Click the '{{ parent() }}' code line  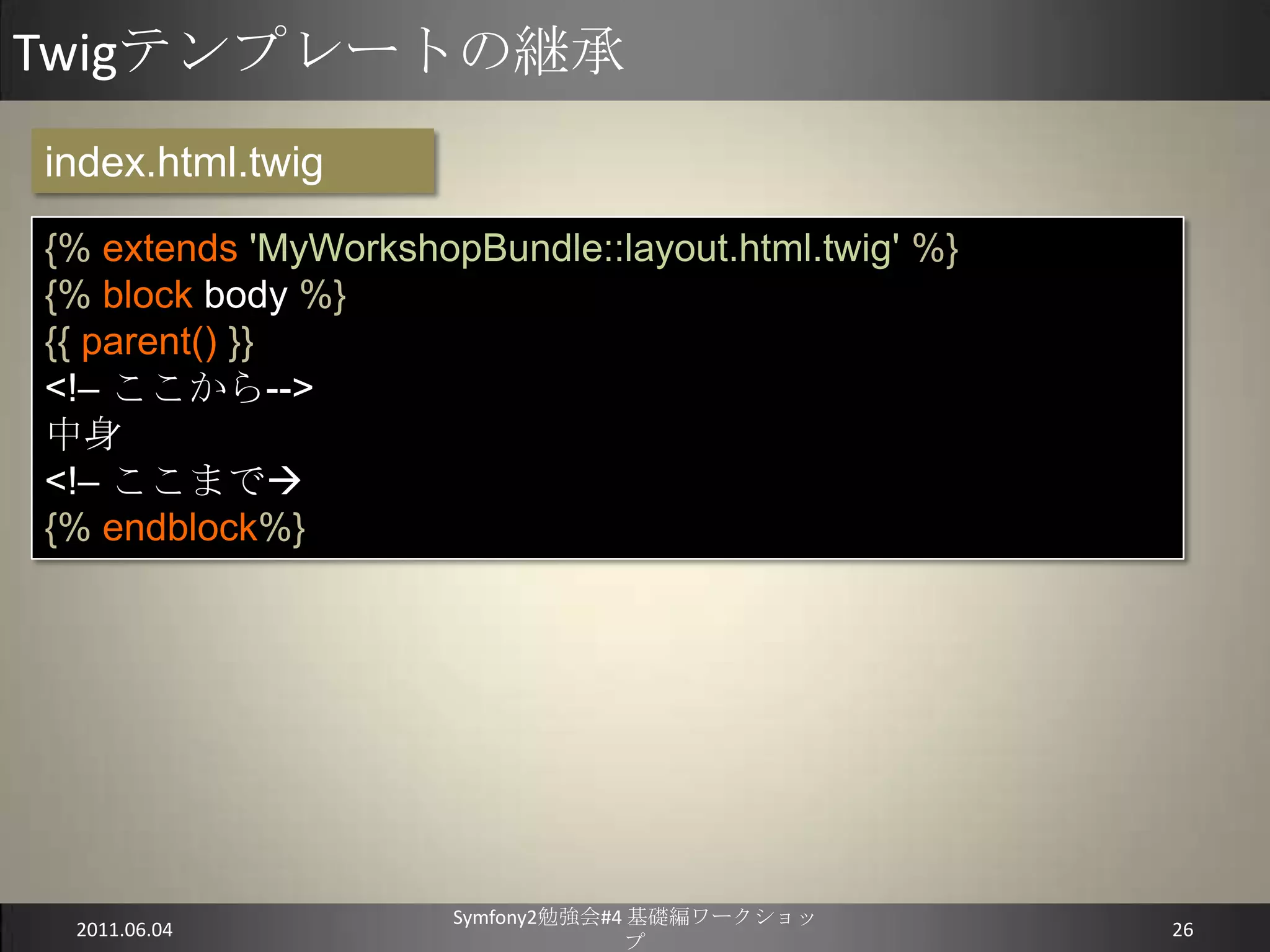tap(149, 342)
